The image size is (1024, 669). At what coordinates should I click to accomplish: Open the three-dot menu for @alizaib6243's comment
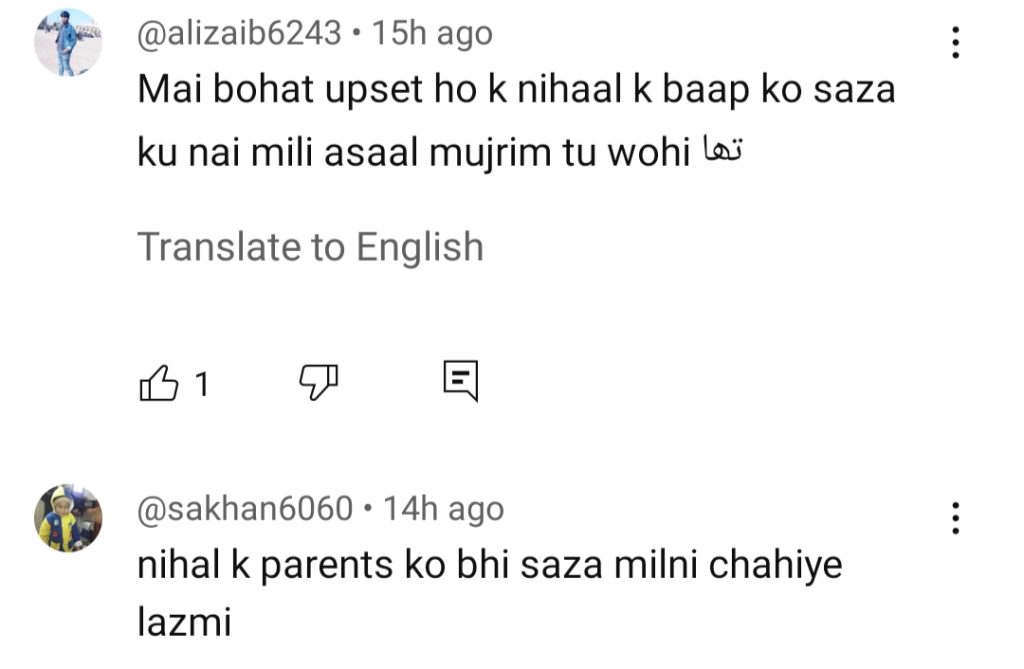coord(955,42)
